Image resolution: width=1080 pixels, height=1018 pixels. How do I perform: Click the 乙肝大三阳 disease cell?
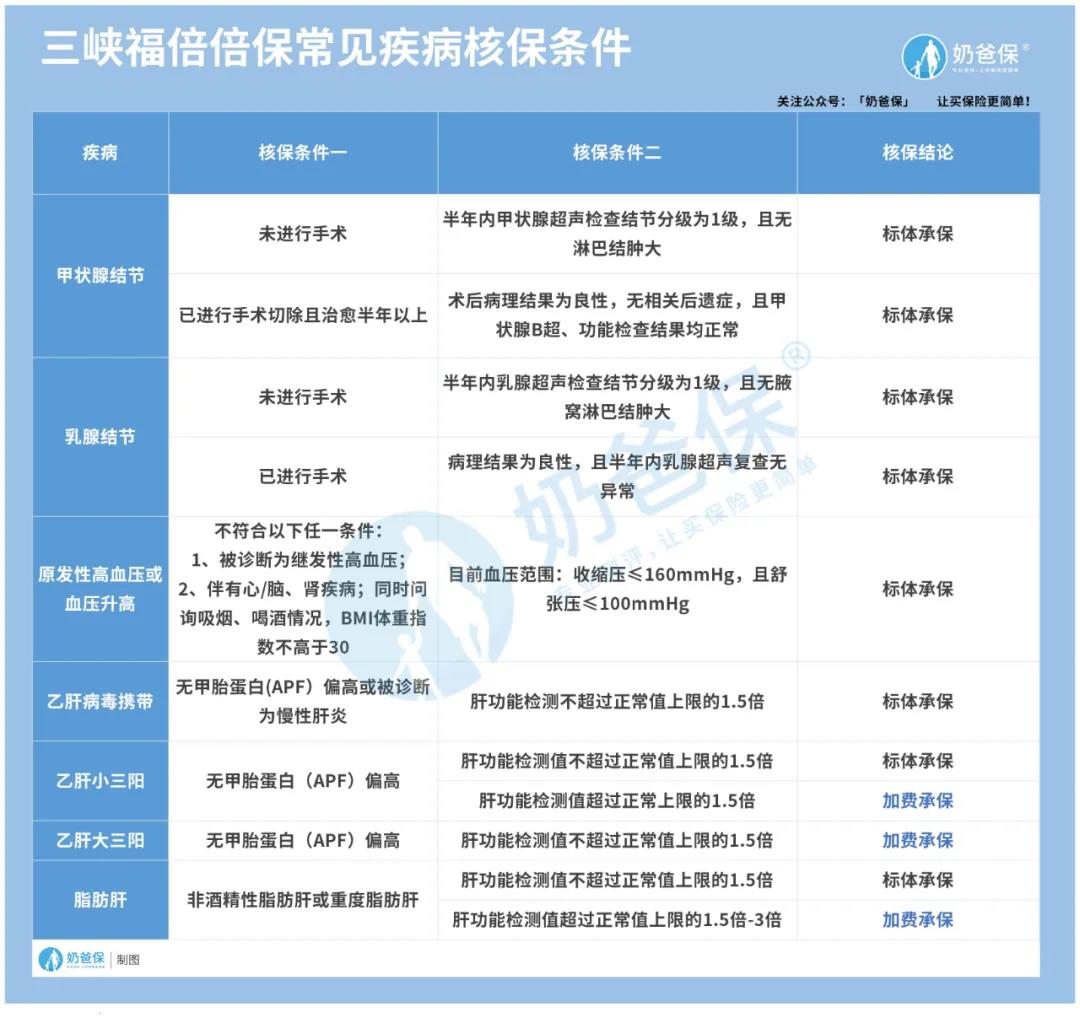(101, 840)
